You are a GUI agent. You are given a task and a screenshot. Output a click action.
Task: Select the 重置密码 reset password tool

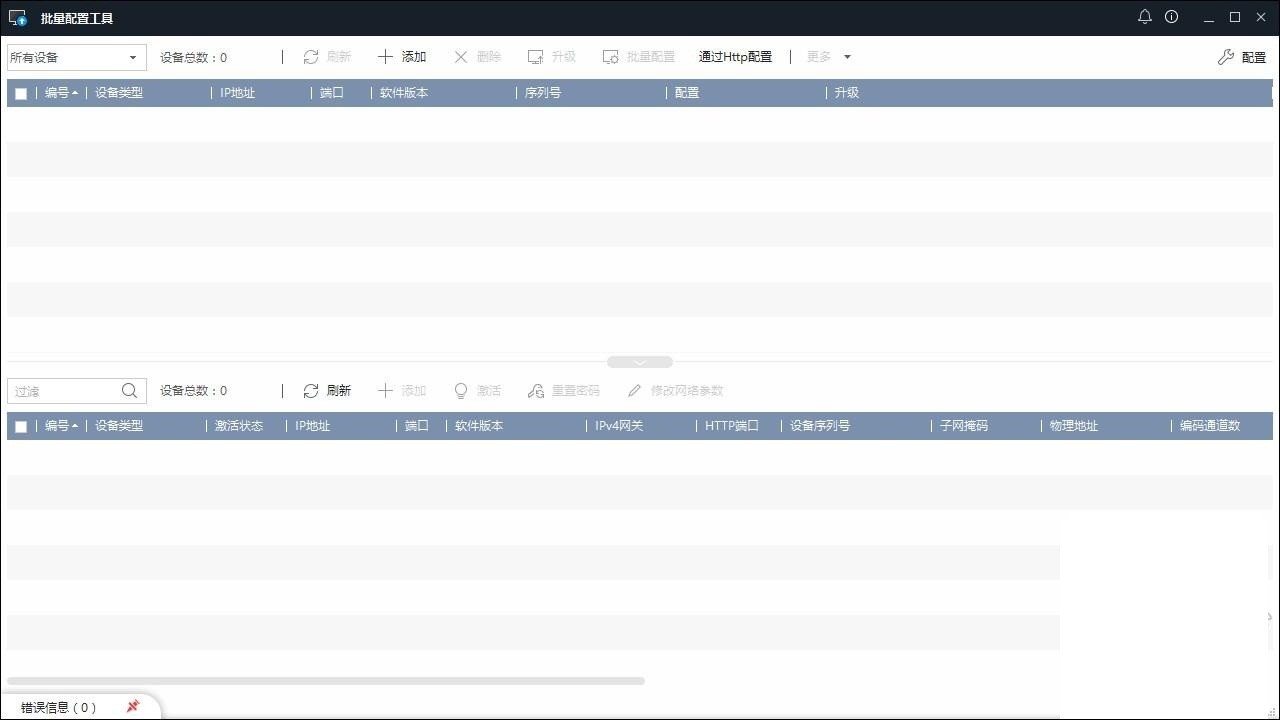[x=563, y=390]
